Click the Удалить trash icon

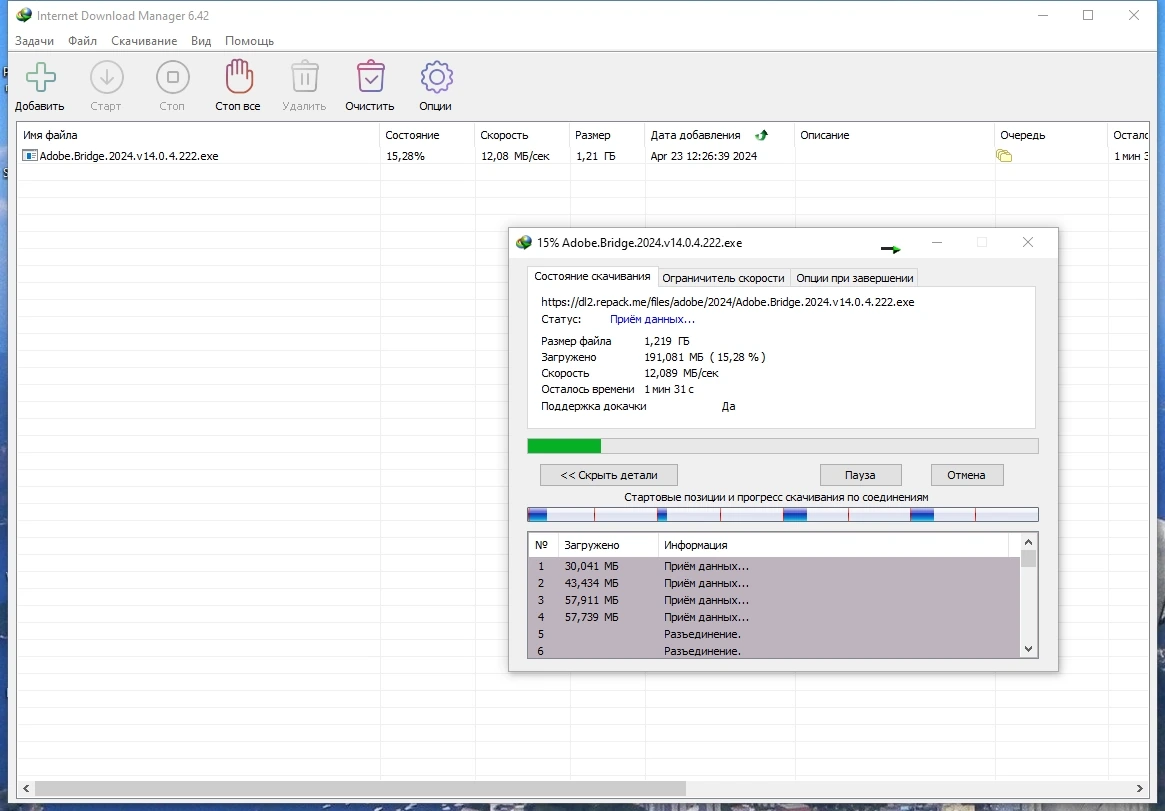point(305,77)
